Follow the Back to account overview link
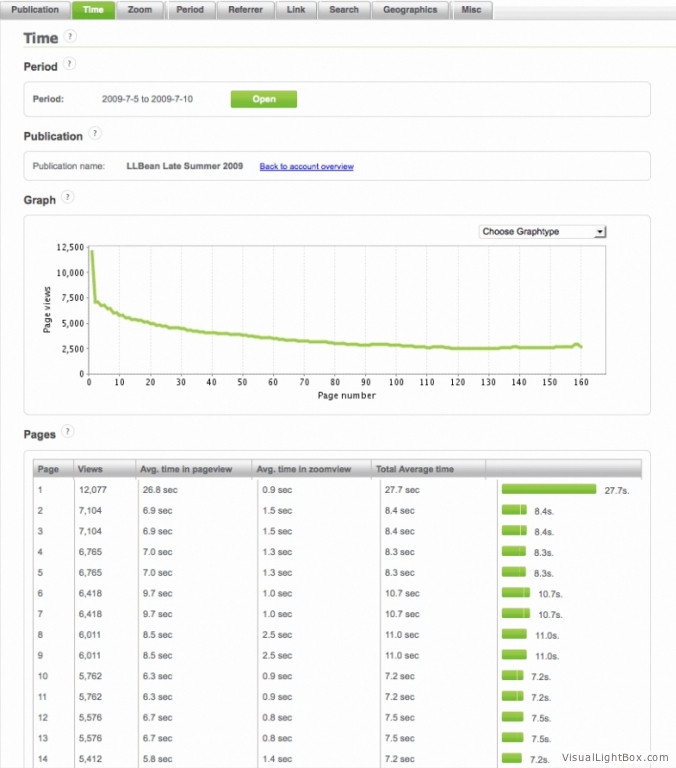This screenshot has width=676, height=768. 306,167
